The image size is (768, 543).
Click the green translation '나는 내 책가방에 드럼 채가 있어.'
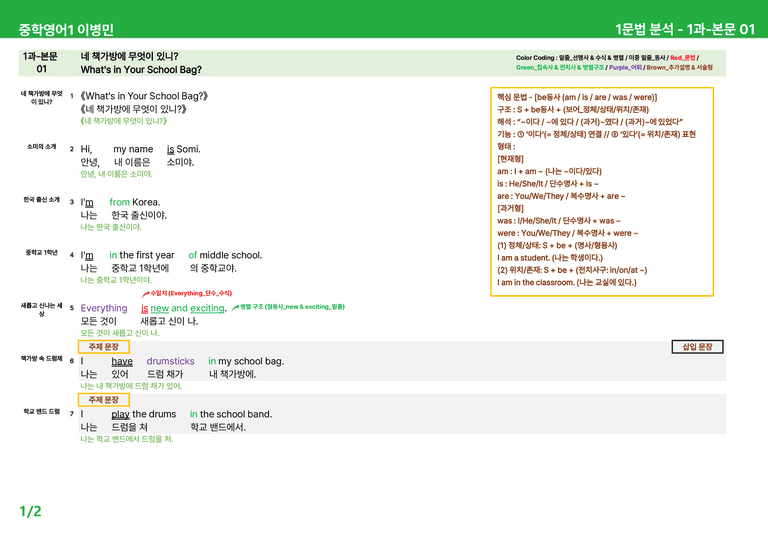(131, 386)
